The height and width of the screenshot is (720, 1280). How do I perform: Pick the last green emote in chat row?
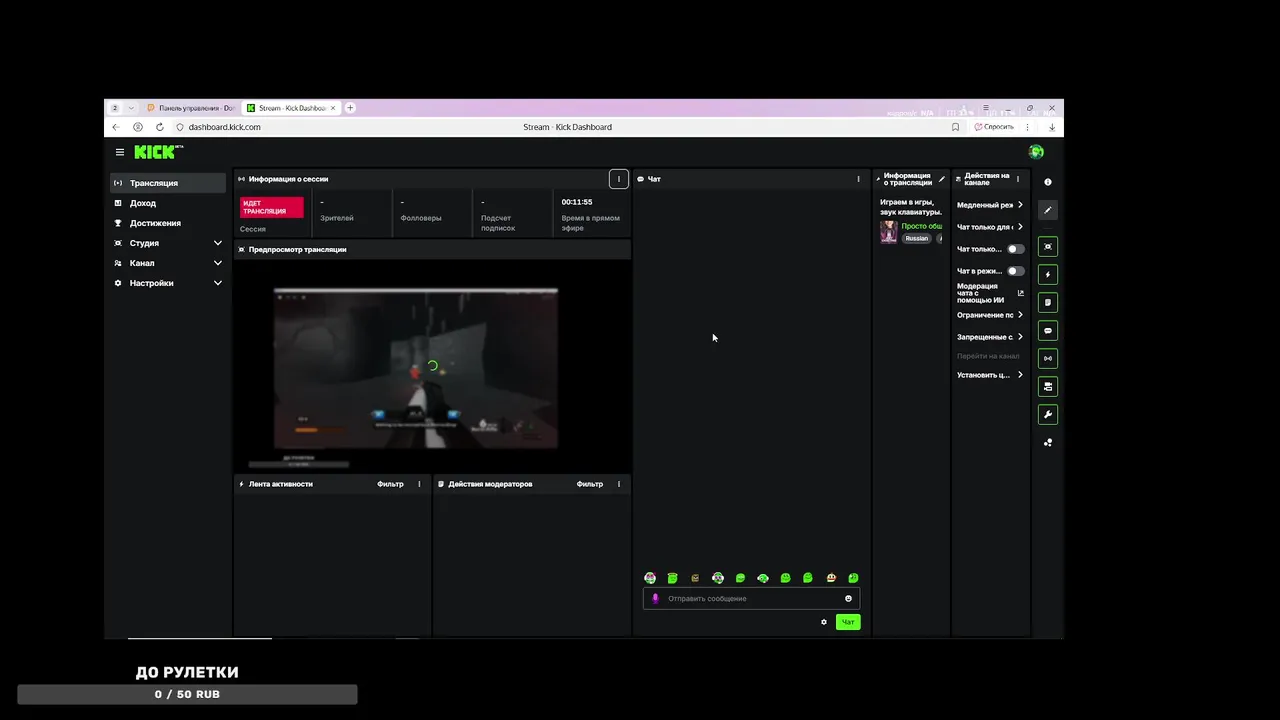pyautogui.click(x=853, y=578)
